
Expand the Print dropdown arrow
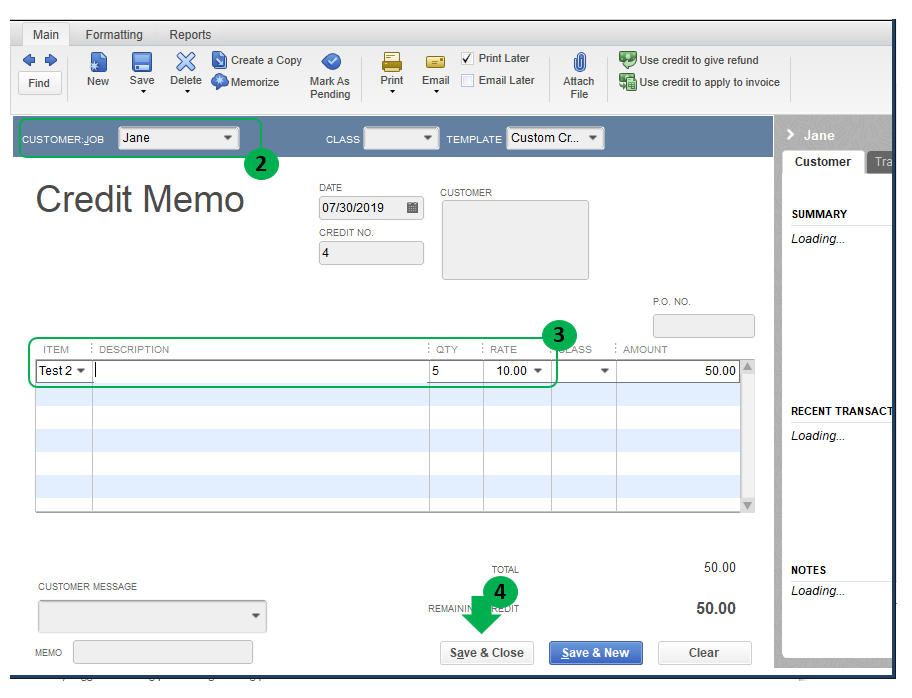coord(393,92)
